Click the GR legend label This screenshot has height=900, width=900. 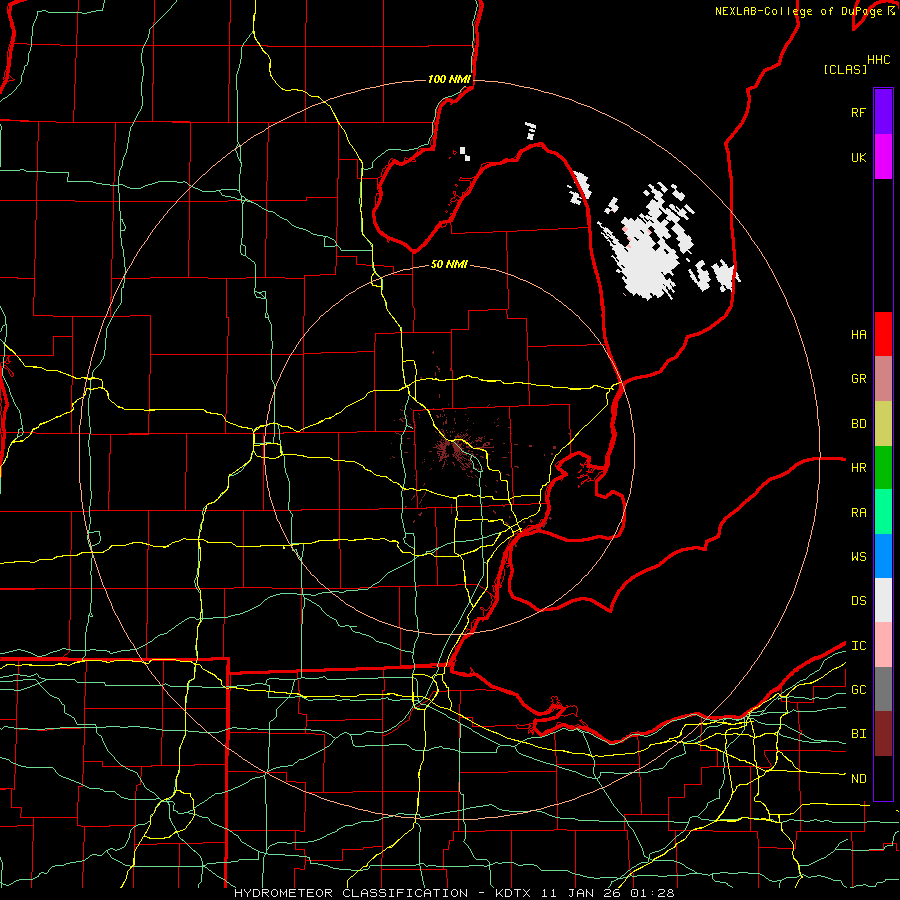click(859, 379)
